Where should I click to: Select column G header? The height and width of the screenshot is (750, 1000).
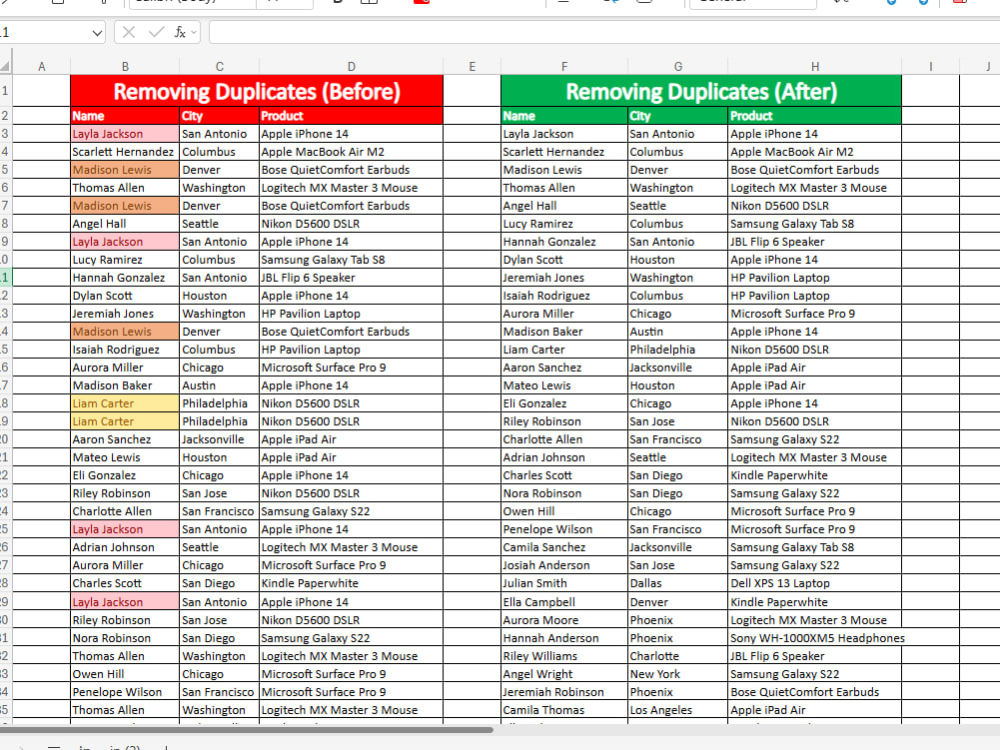[678, 66]
